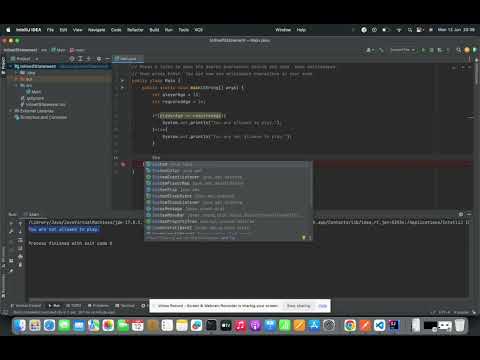Click the scroll up arrow in Run panel
480x360 pixels.
pyautogui.click(x=20, y=224)
